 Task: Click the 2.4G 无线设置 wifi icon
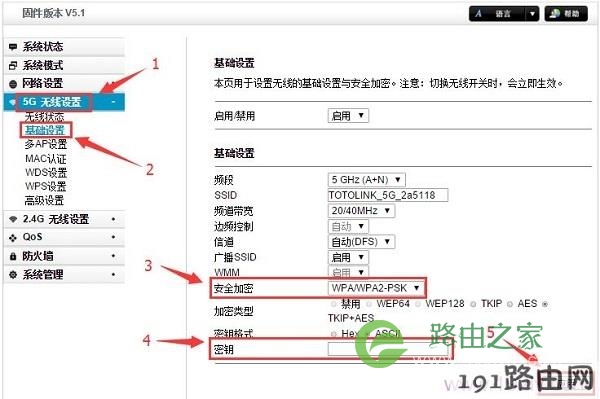pyautogui.click(x=13, y=219)
